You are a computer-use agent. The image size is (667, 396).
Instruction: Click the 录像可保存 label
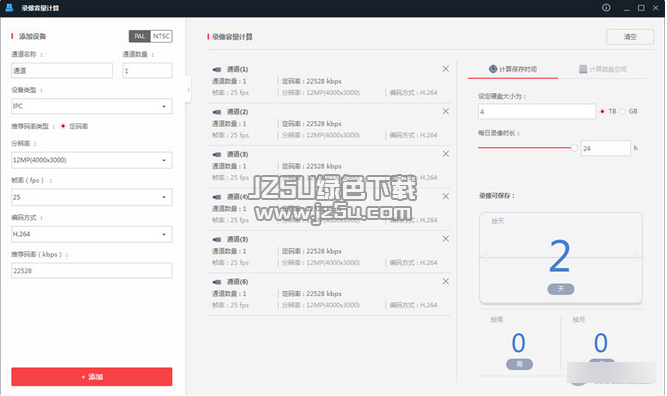pos(497,196)
